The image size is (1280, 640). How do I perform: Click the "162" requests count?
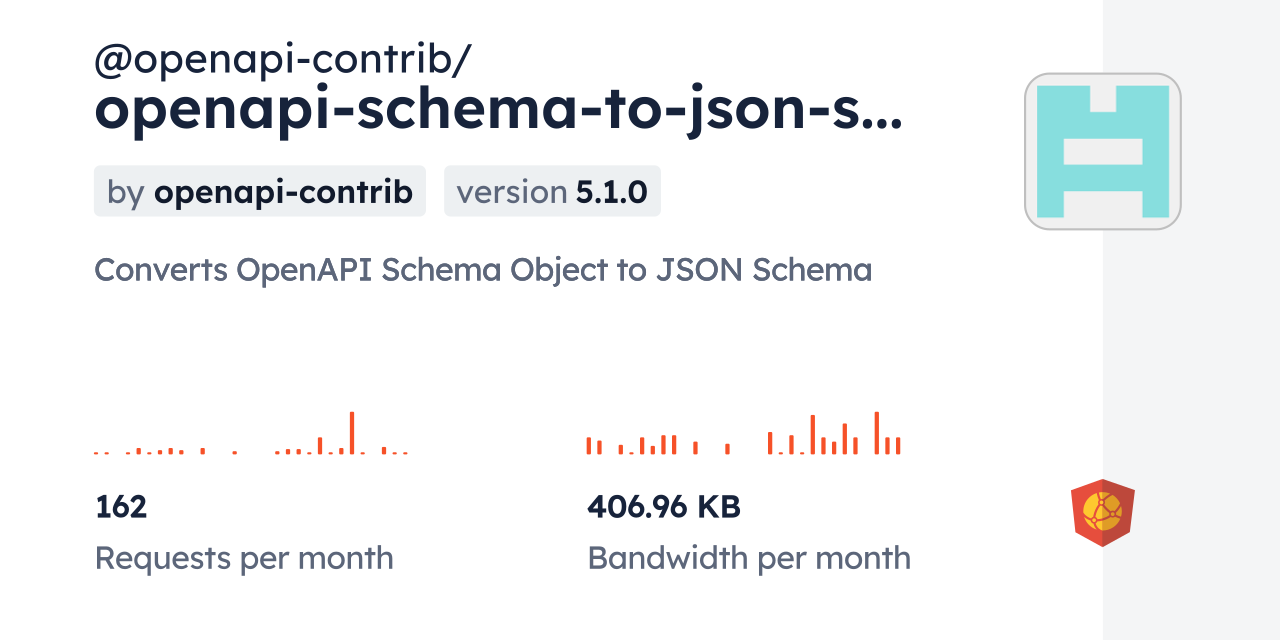point(121,507)
